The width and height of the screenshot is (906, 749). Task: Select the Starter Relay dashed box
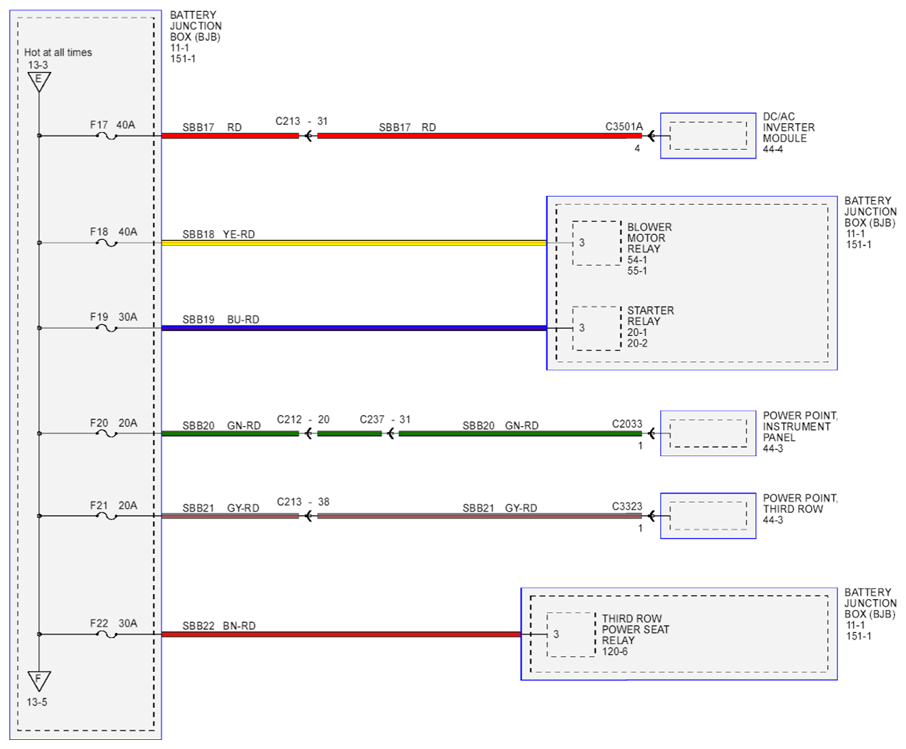597,328
